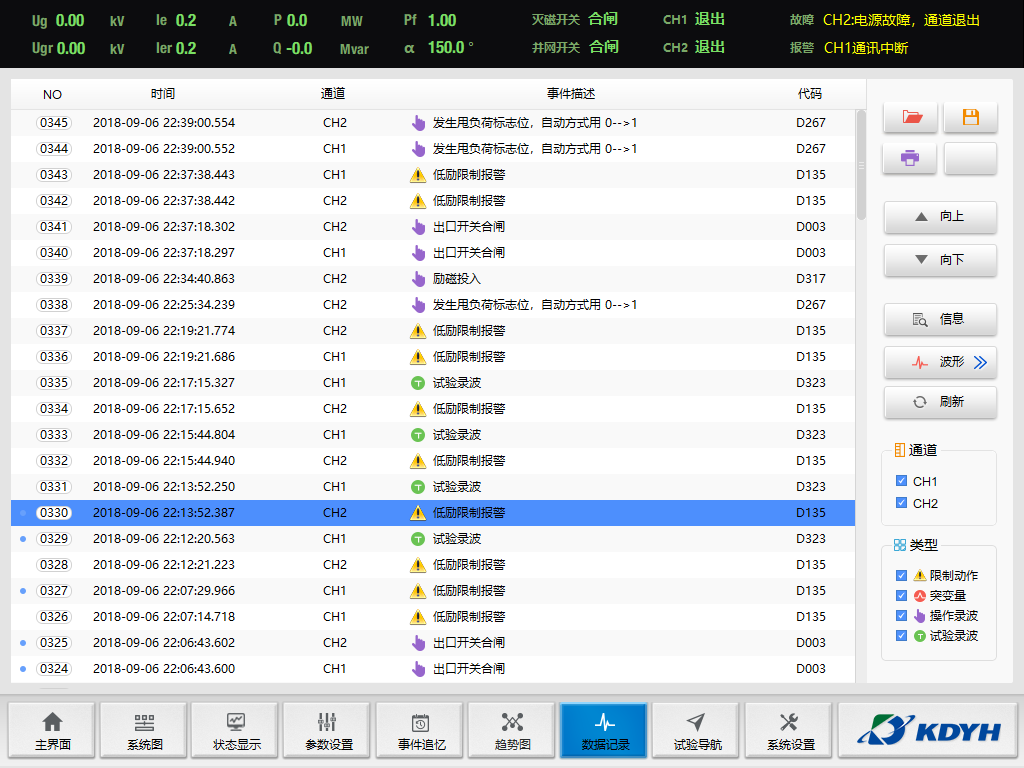Uncheck the CH2 channel checkbox
The image size is (1024, 768).
[902, 503]
